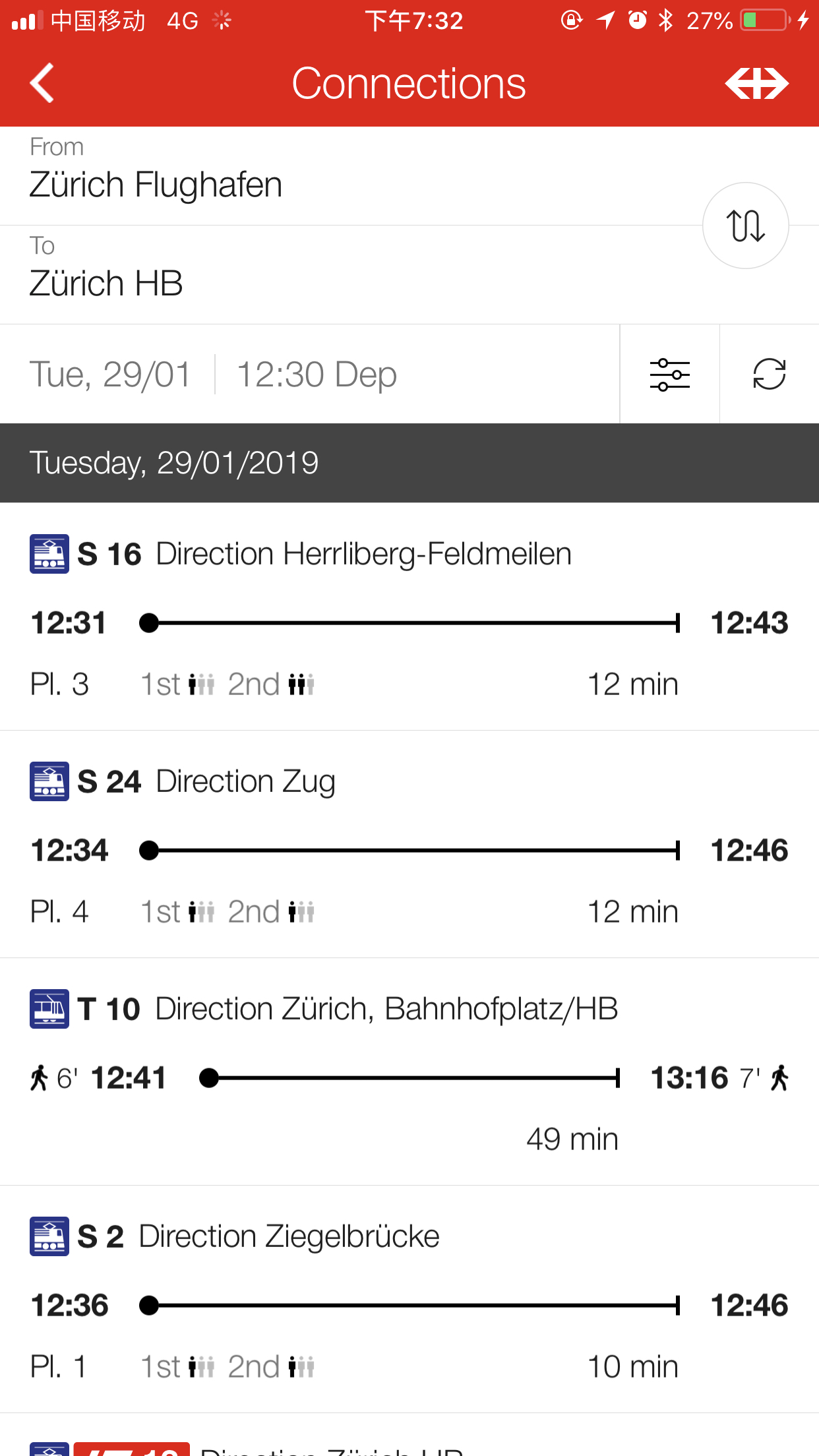
Task: Refresh the connections list
Action: pos(769,375)
